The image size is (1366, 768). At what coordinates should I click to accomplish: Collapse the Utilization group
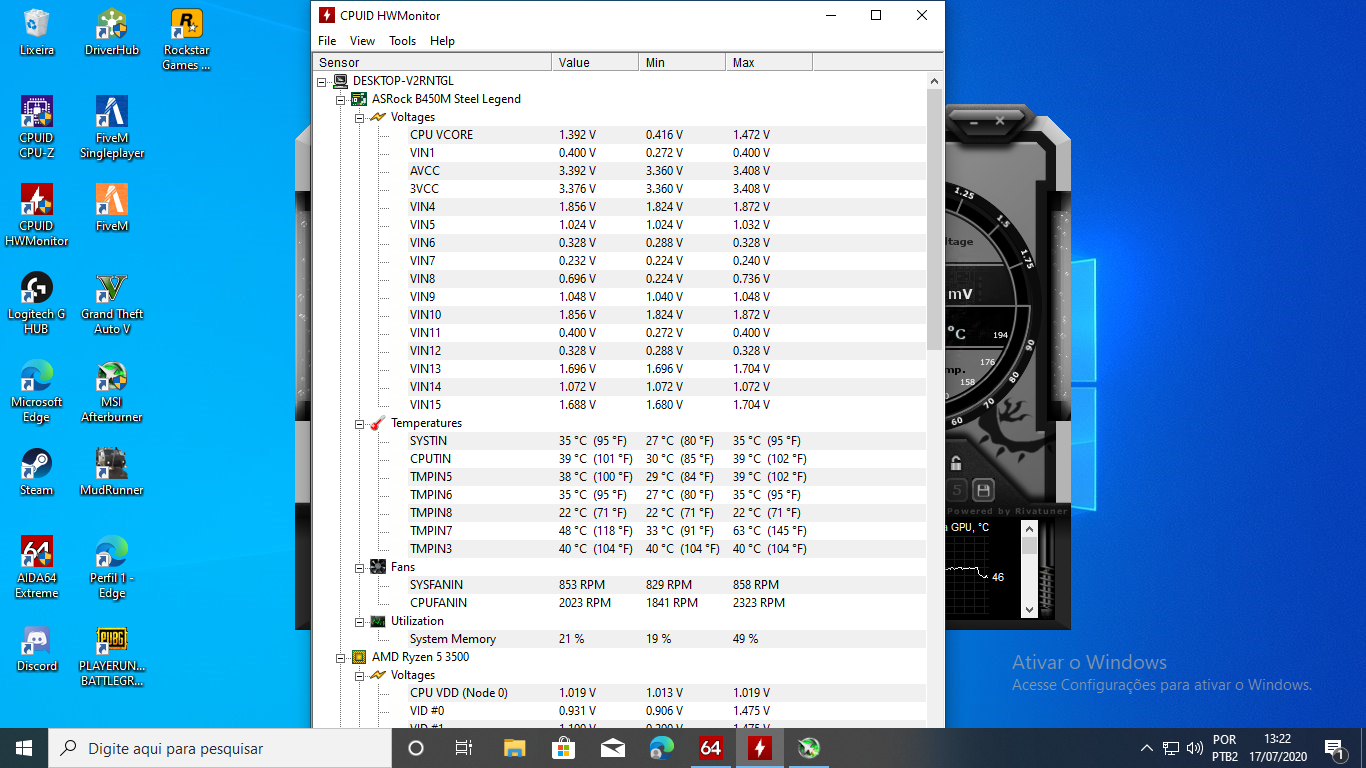pos(360,621)
